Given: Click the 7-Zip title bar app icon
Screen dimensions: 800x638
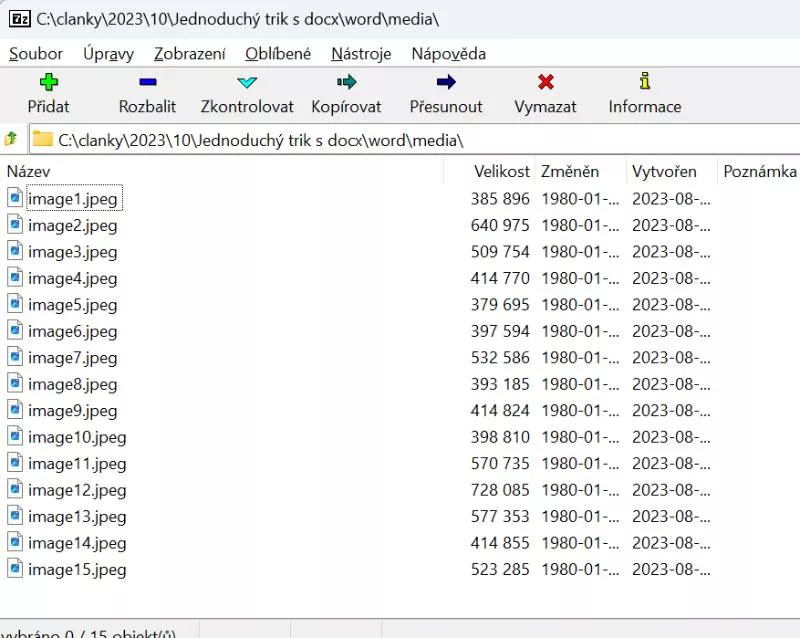Looking at the screenshot, I should [x=18, y=19].
